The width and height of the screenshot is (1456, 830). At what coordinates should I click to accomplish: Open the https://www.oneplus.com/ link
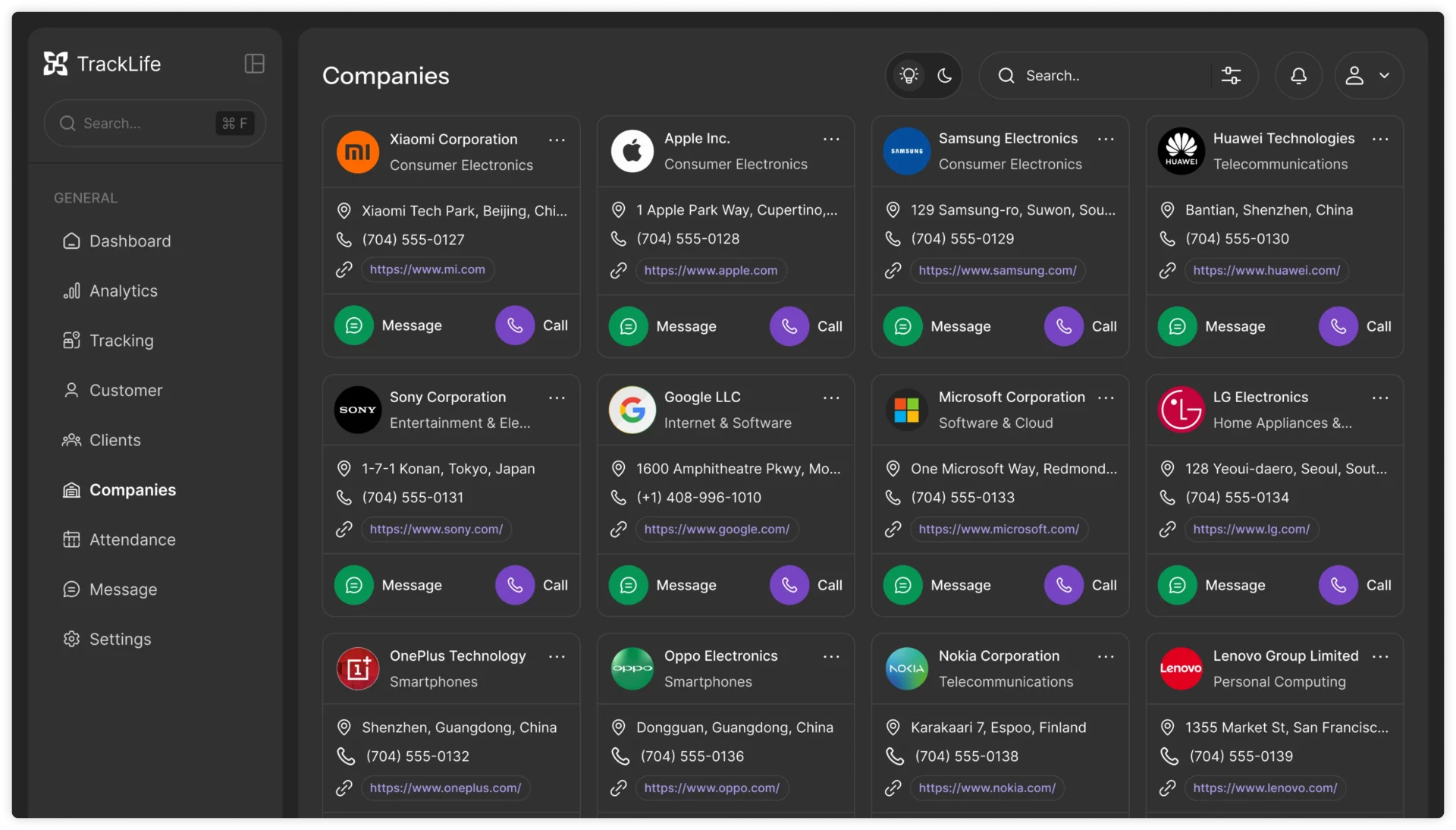point(445,788)
